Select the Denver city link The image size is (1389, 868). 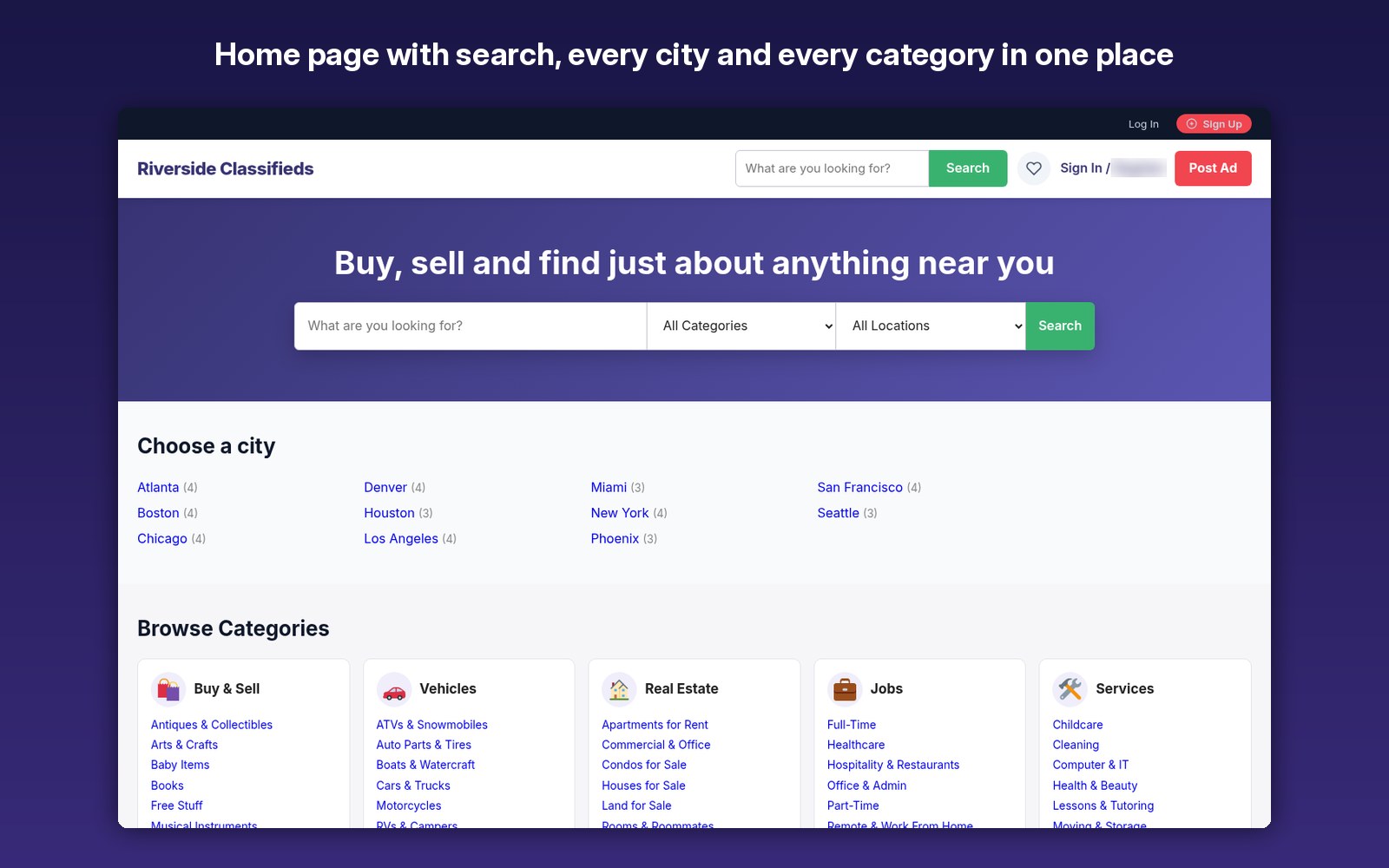pyautogui.click(x=385, y=488)
